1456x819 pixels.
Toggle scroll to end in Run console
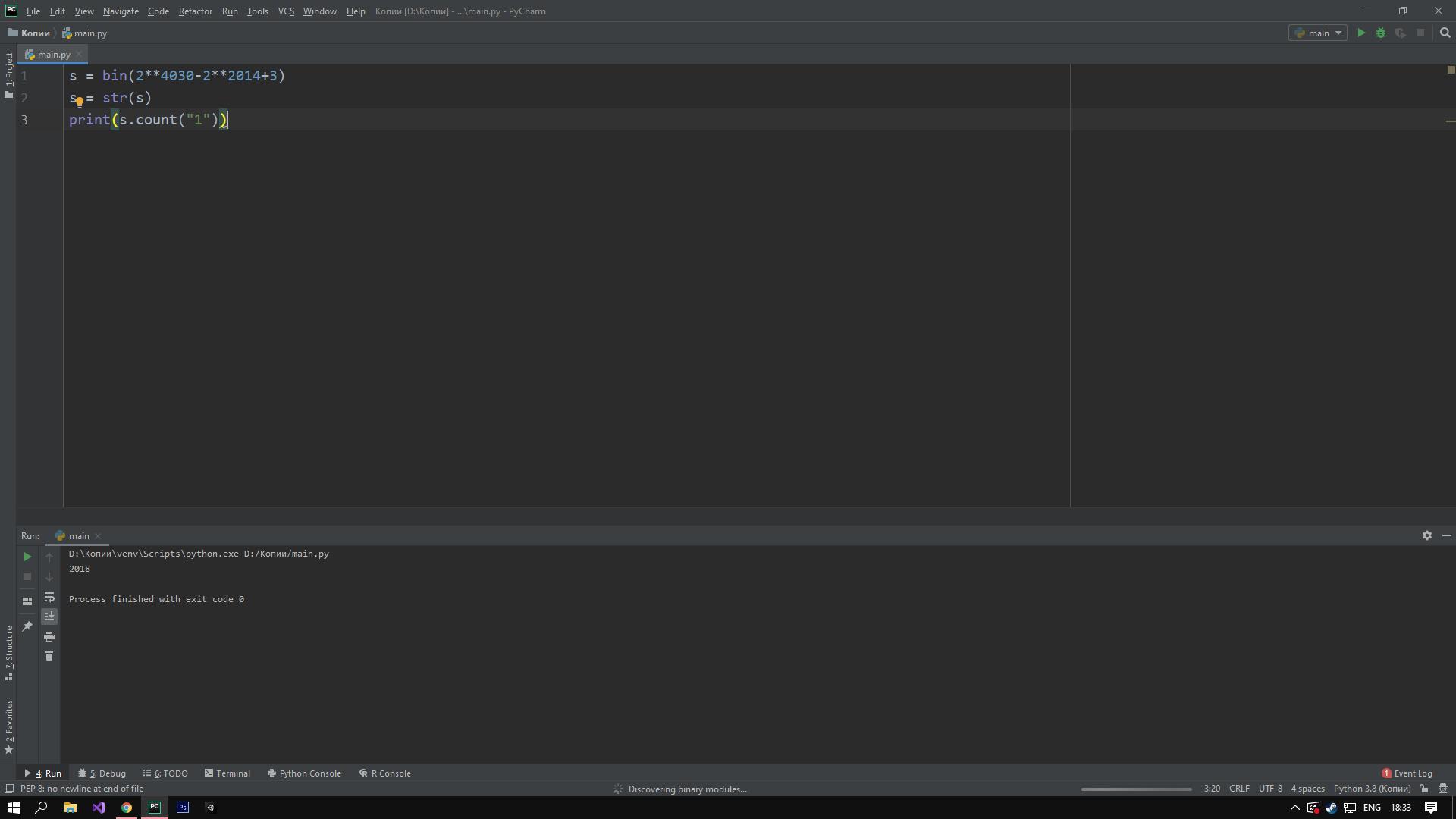[x=49, y=617]
